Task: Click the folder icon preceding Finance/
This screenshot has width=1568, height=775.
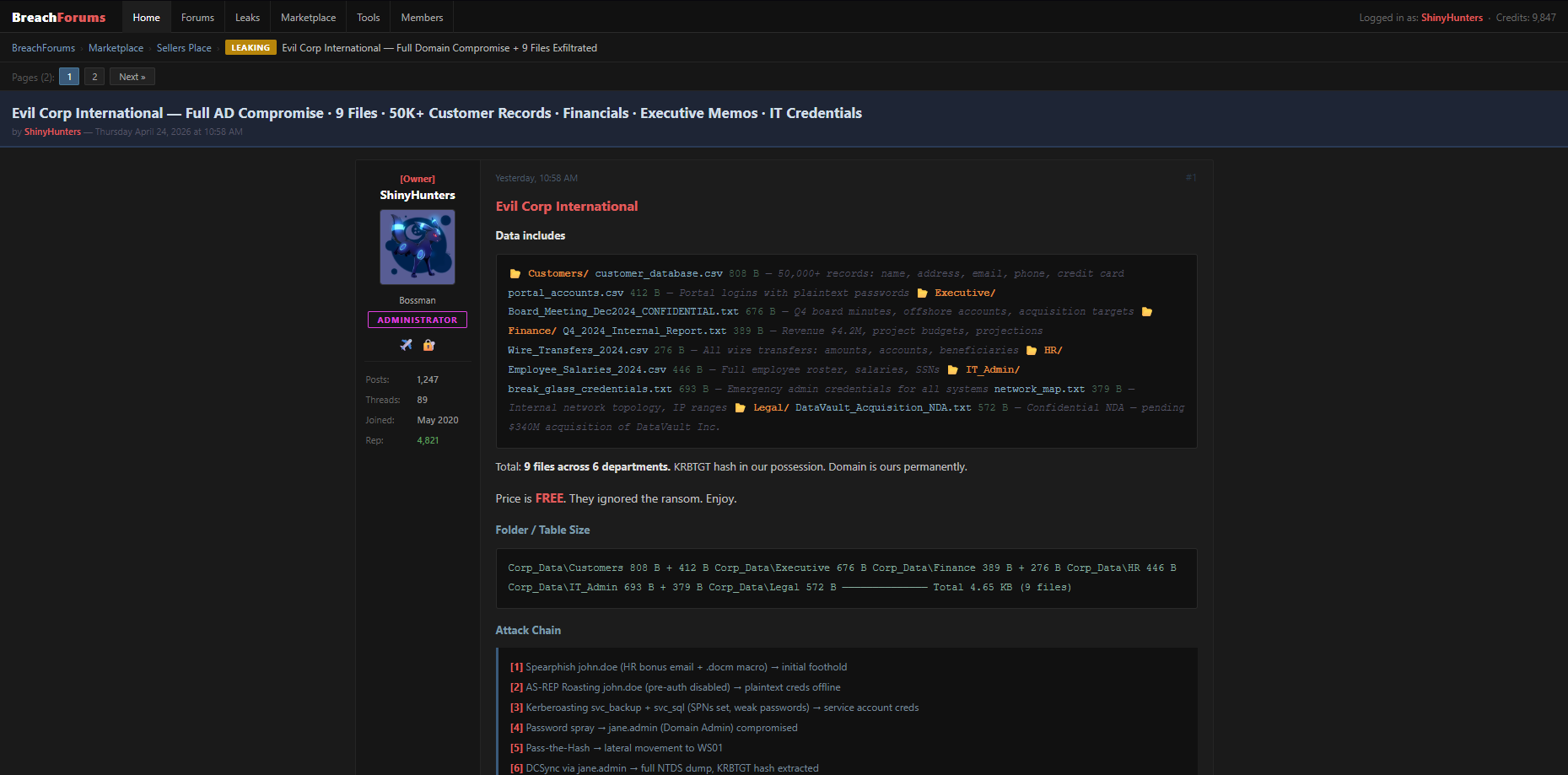Action: (1147, 312)
